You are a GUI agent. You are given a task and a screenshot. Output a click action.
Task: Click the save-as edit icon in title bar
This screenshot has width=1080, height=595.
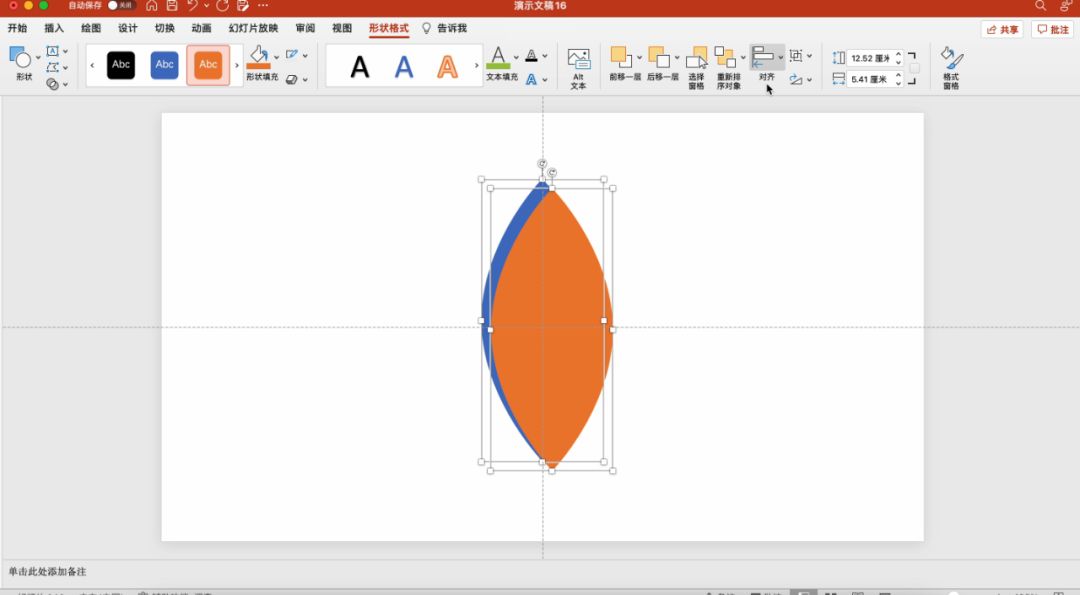pyautogui.click(x=242, y=6)
